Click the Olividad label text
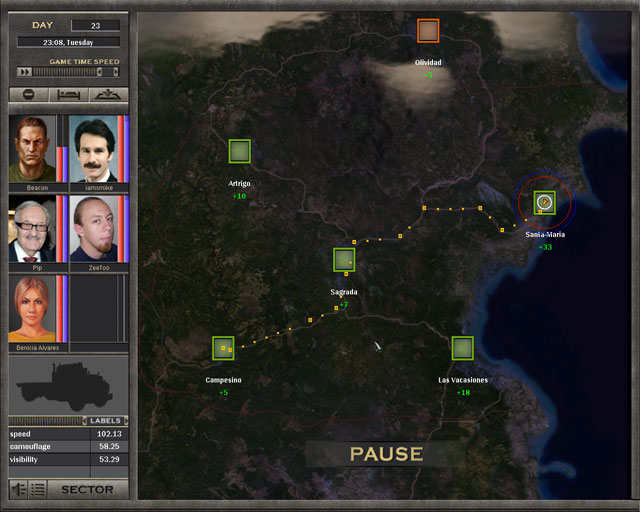 428,62
